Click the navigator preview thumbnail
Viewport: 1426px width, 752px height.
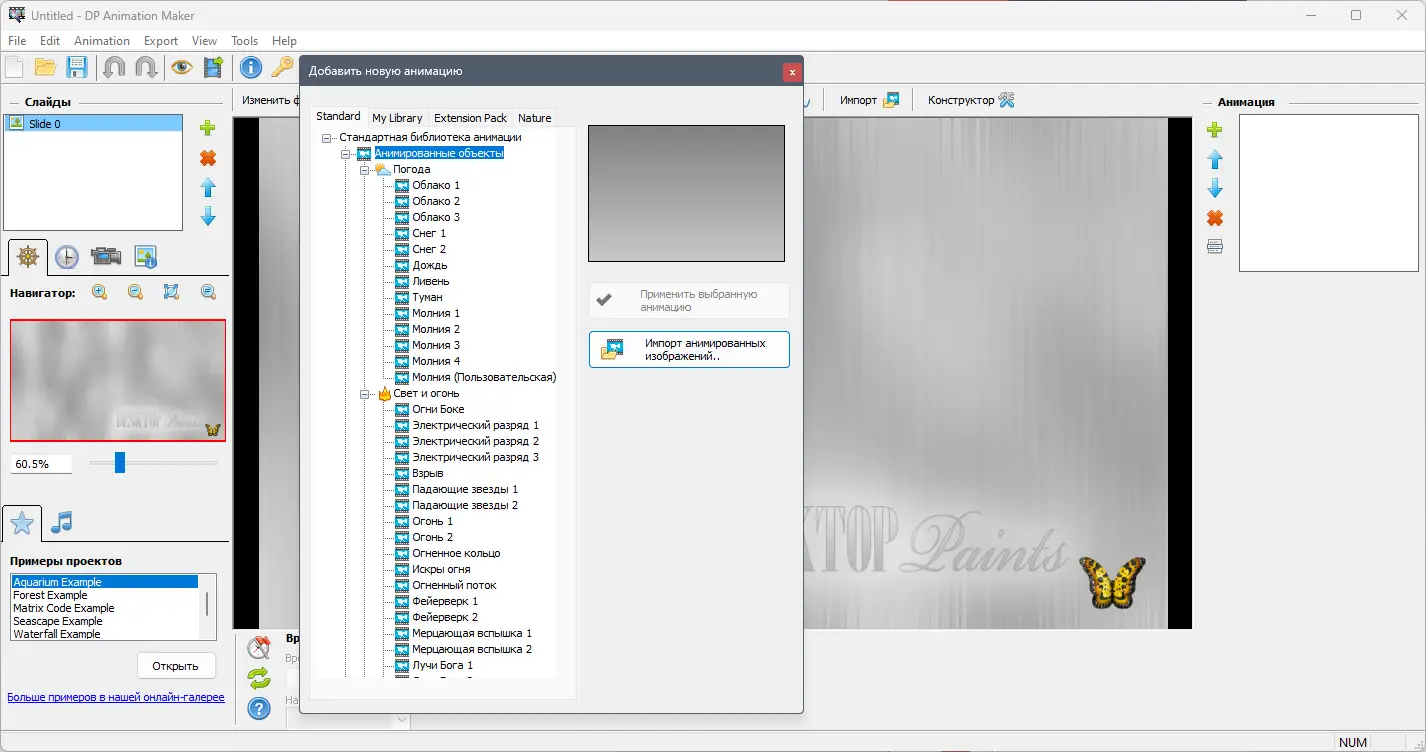click(x=118, y=380)
